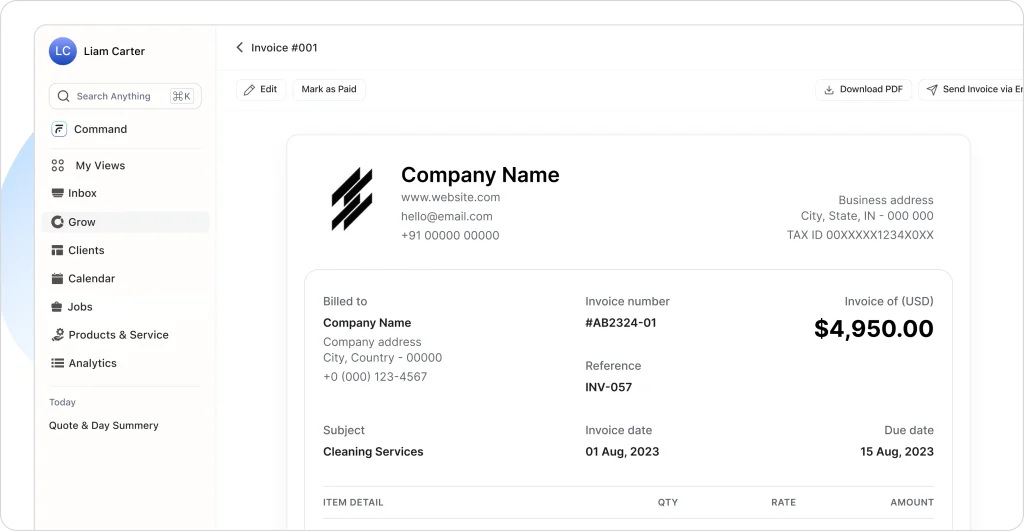Click the Invoice #001 page title
The height and width of the screenshot is (531, 1024).
[284, 48]
